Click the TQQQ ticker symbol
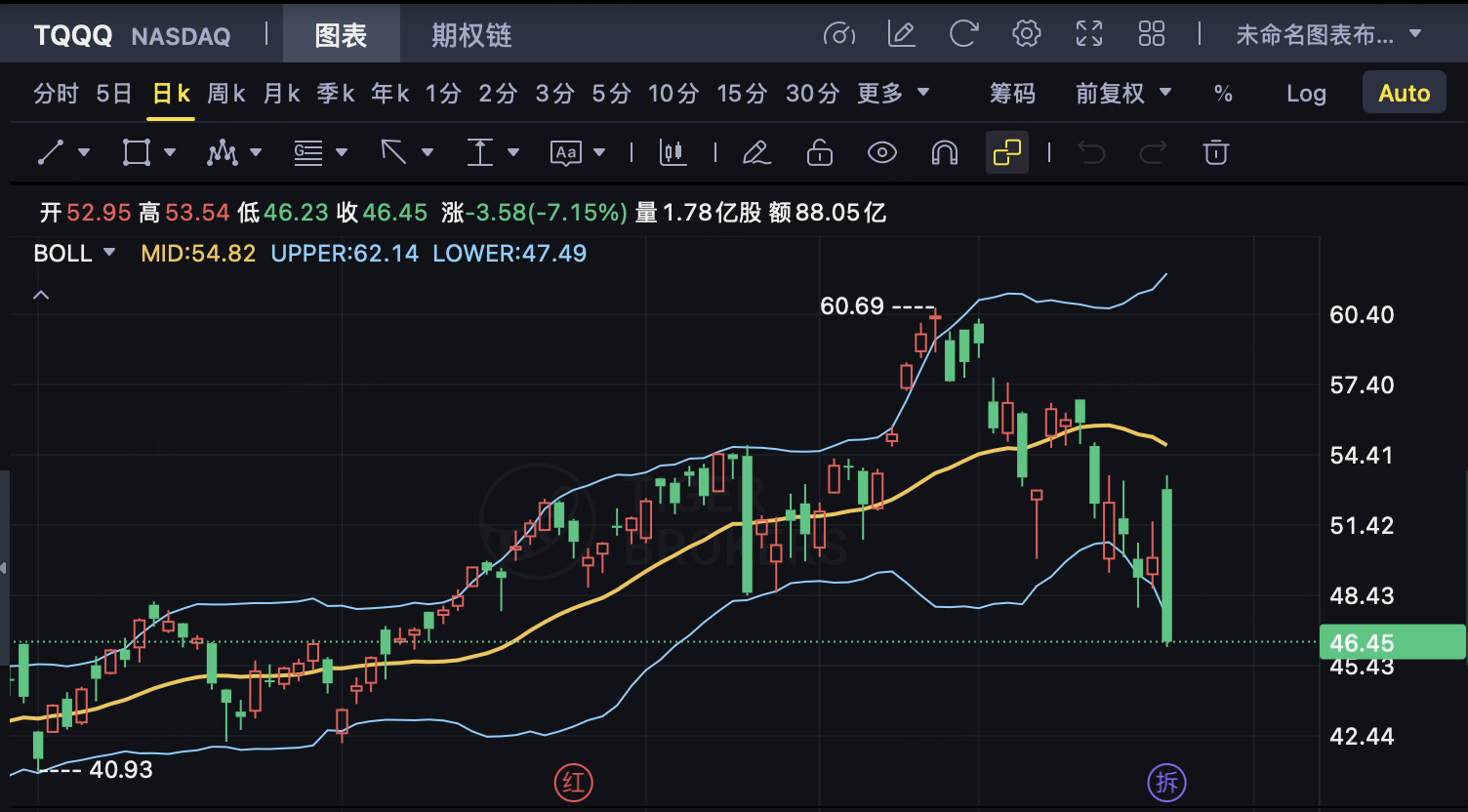 73,36
